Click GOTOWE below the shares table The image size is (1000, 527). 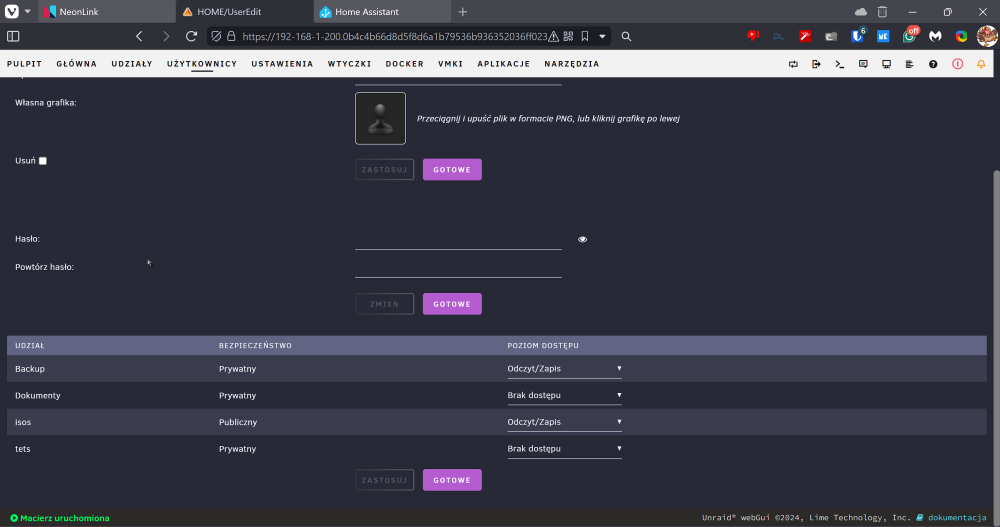pos(452,480)
